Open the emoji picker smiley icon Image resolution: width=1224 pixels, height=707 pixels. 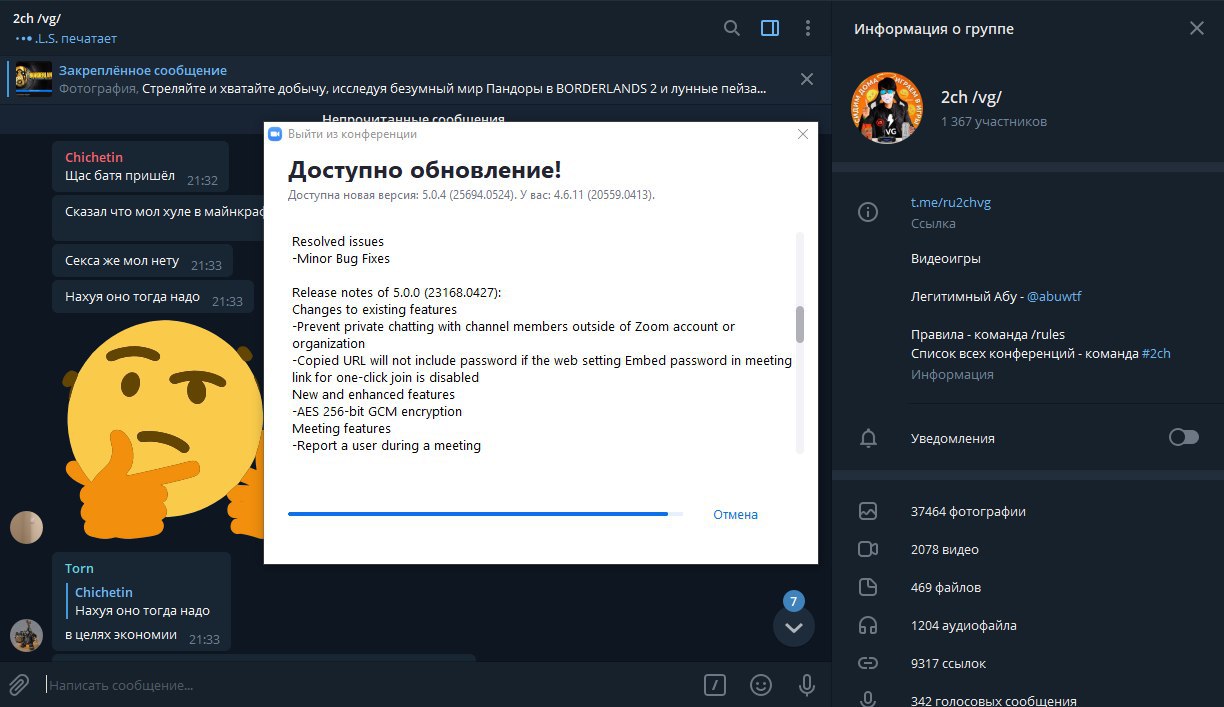click(x=761, y=685)
